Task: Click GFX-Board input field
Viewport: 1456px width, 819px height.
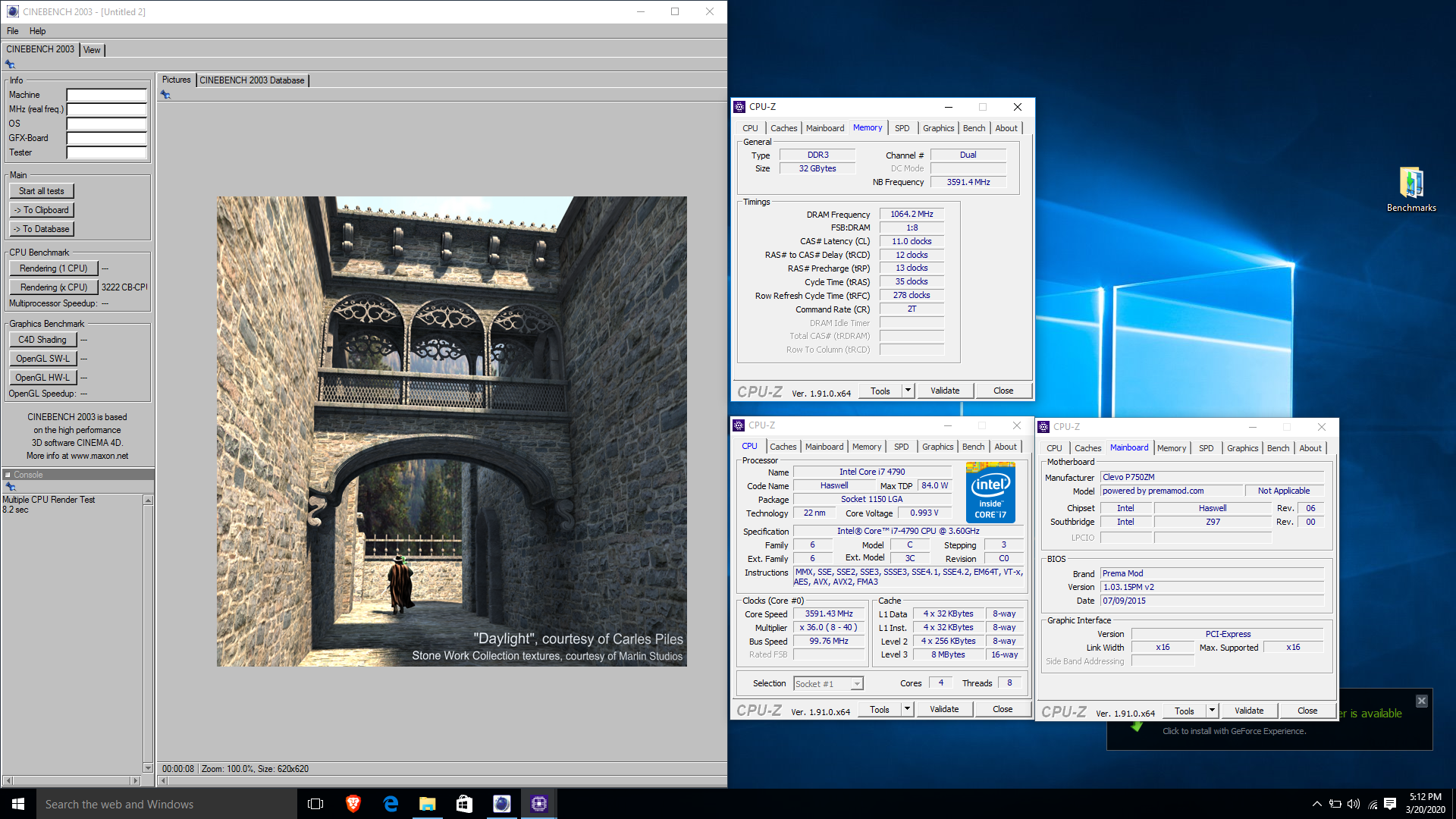Action: pos(106,138)
